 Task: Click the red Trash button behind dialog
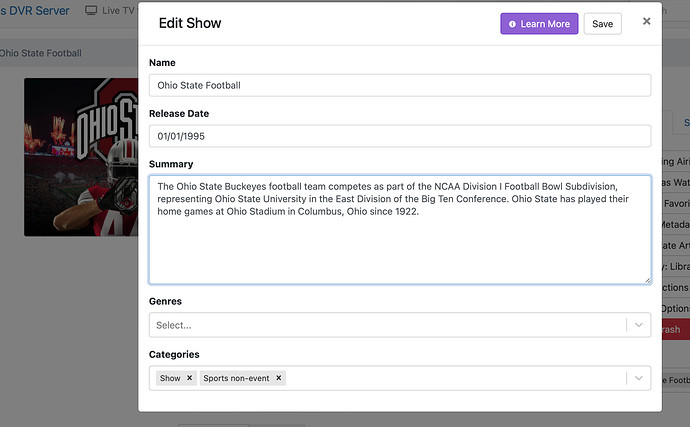point(671,329)
